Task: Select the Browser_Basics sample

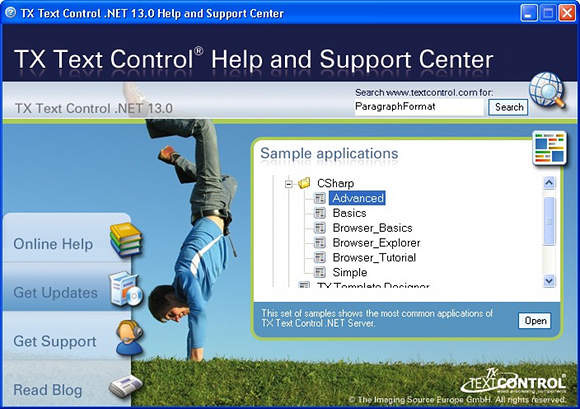Action: point(372,227)
